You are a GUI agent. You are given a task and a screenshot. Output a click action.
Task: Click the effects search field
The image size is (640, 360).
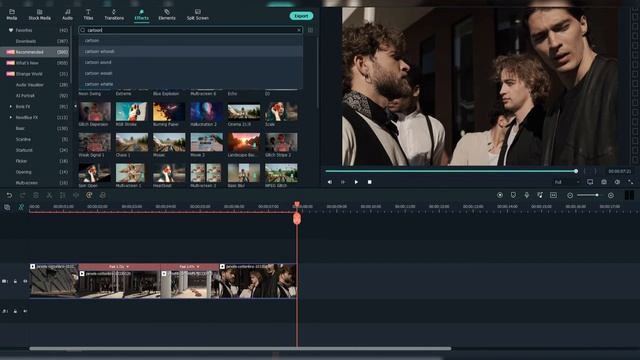point(190,30)
